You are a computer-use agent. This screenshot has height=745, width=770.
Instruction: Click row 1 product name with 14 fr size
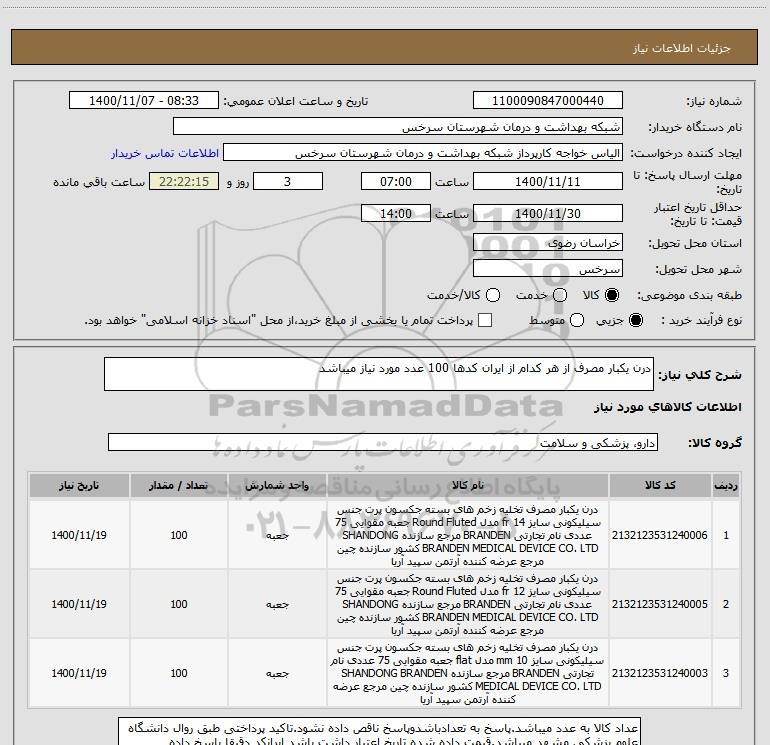click(468, 535)
